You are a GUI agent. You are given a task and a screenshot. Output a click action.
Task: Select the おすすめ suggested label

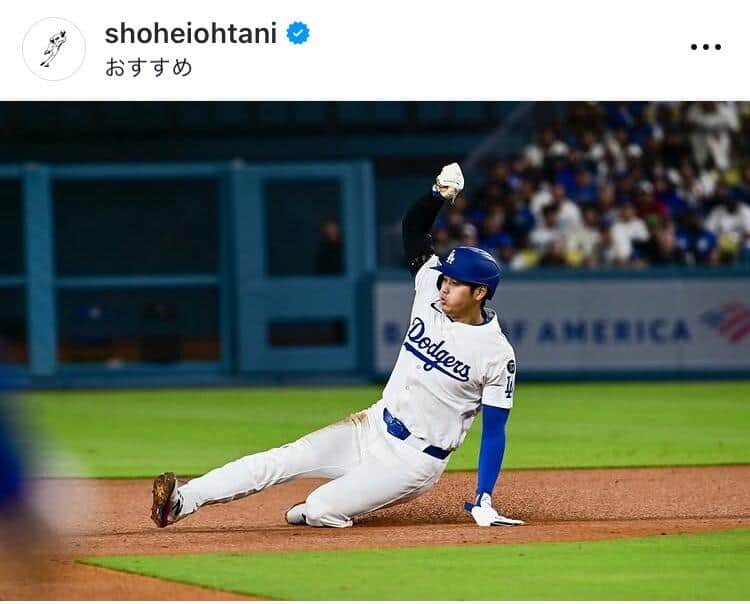[x=148, y=67]
